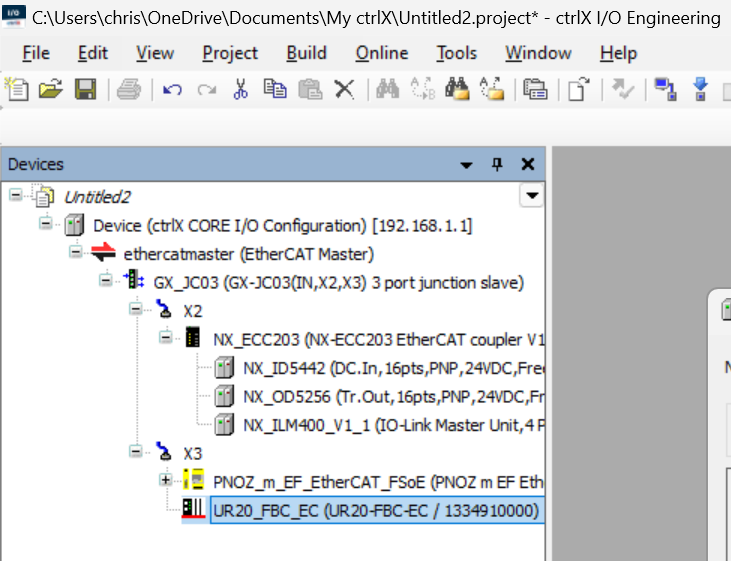Open the Project menu
The height and width of the screenshot is (561, 731).
[x=230, y=53]
